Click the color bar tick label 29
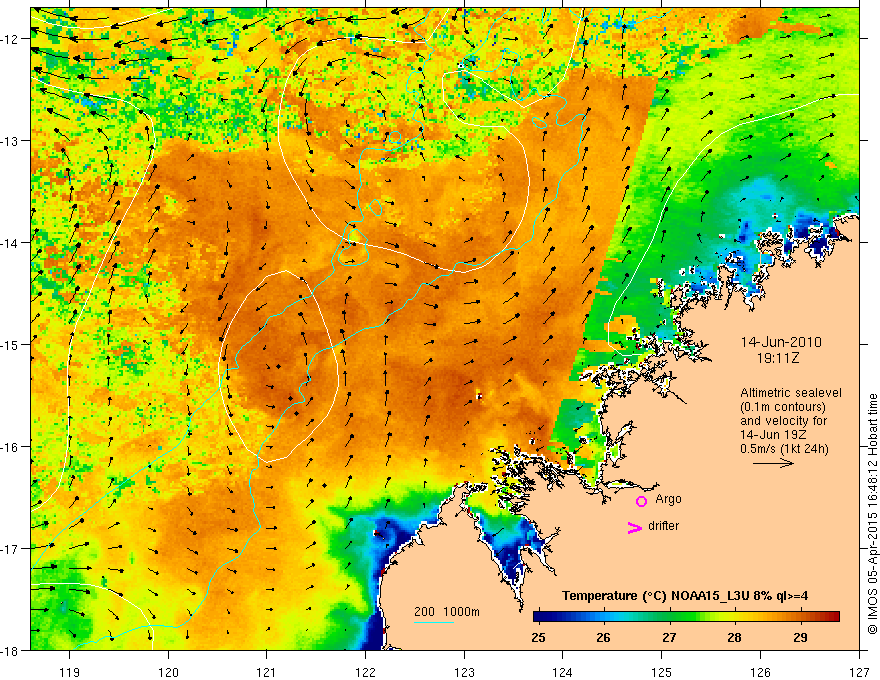 (800, 637)
